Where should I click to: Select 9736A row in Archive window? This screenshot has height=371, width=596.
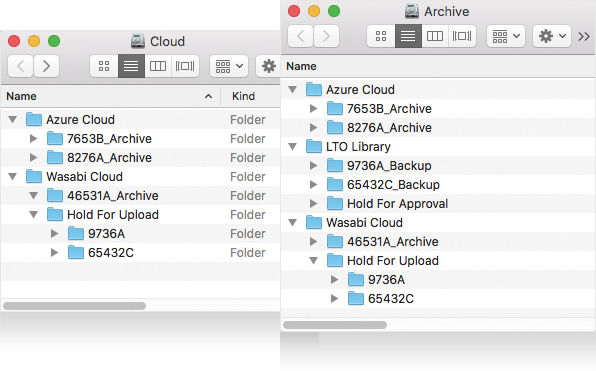[x=438, y=280]
